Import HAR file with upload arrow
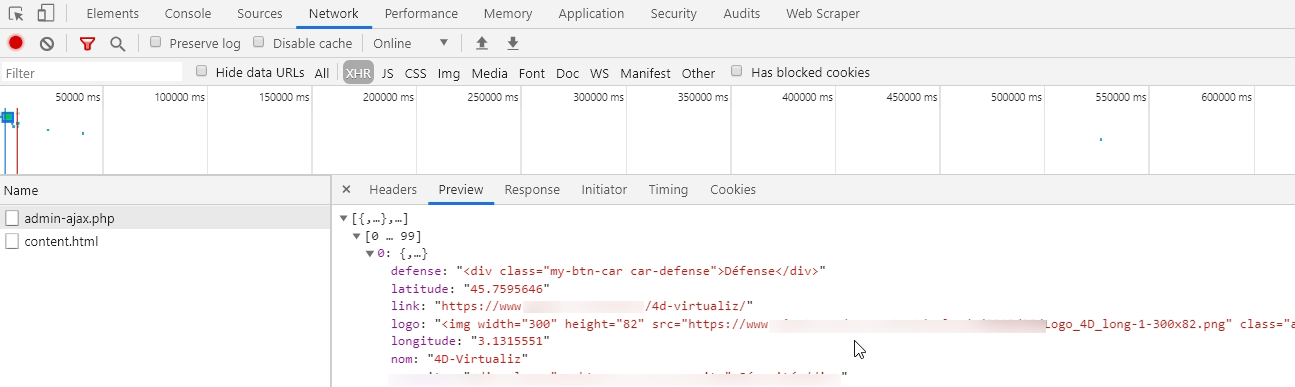 (x=482, y=43)
